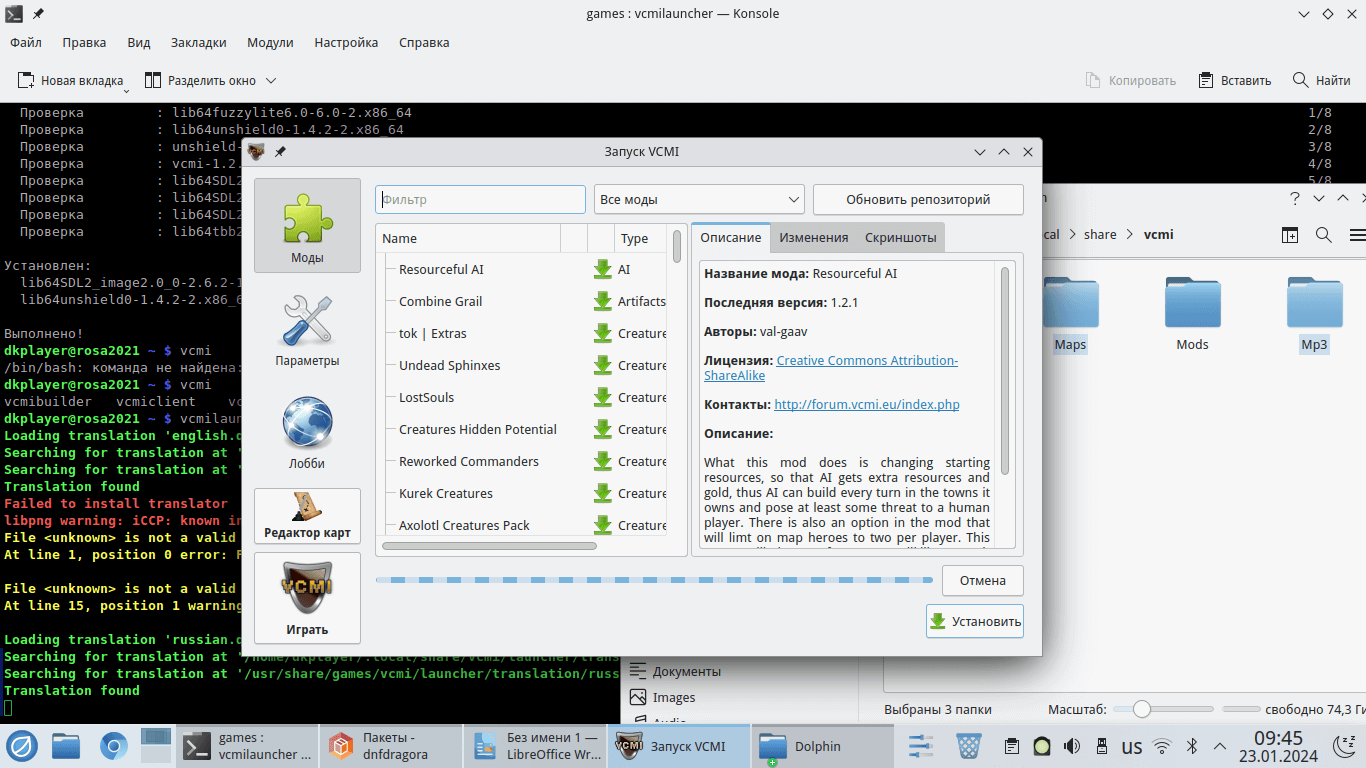Open the Настройка menu in Konsole
This screenshot has width=1366, height=768.
tap(346, 43)
